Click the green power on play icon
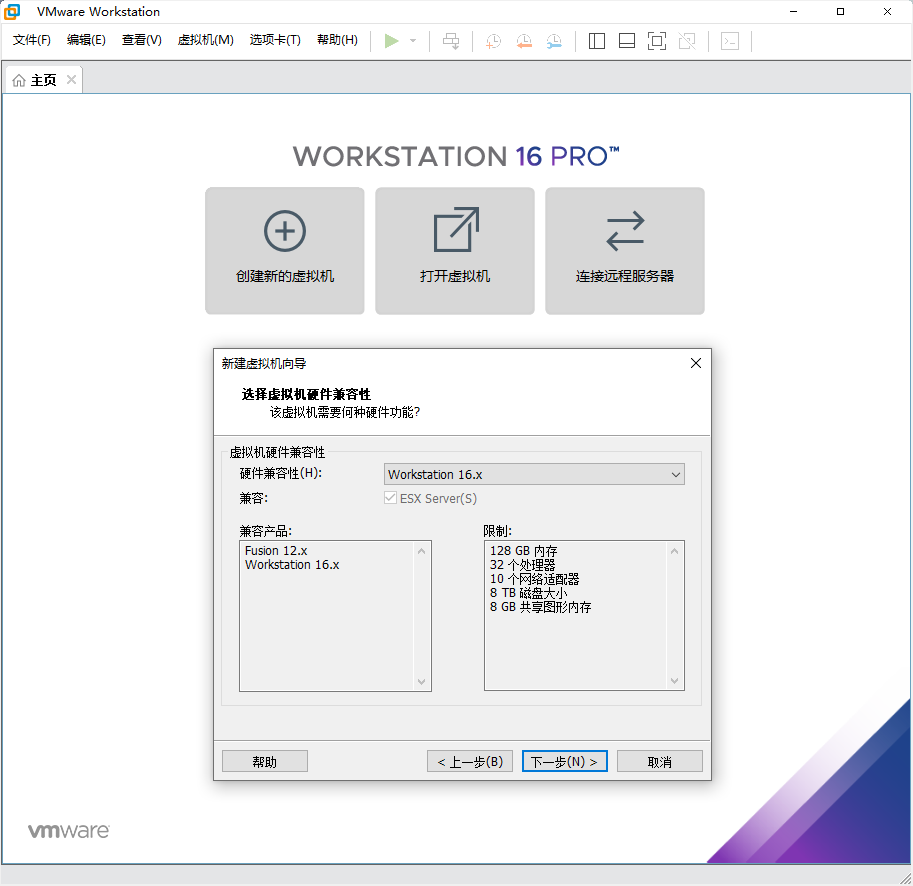Image resolution: width=913 pixels, height=886 pixels. click(x=391, y=41)
